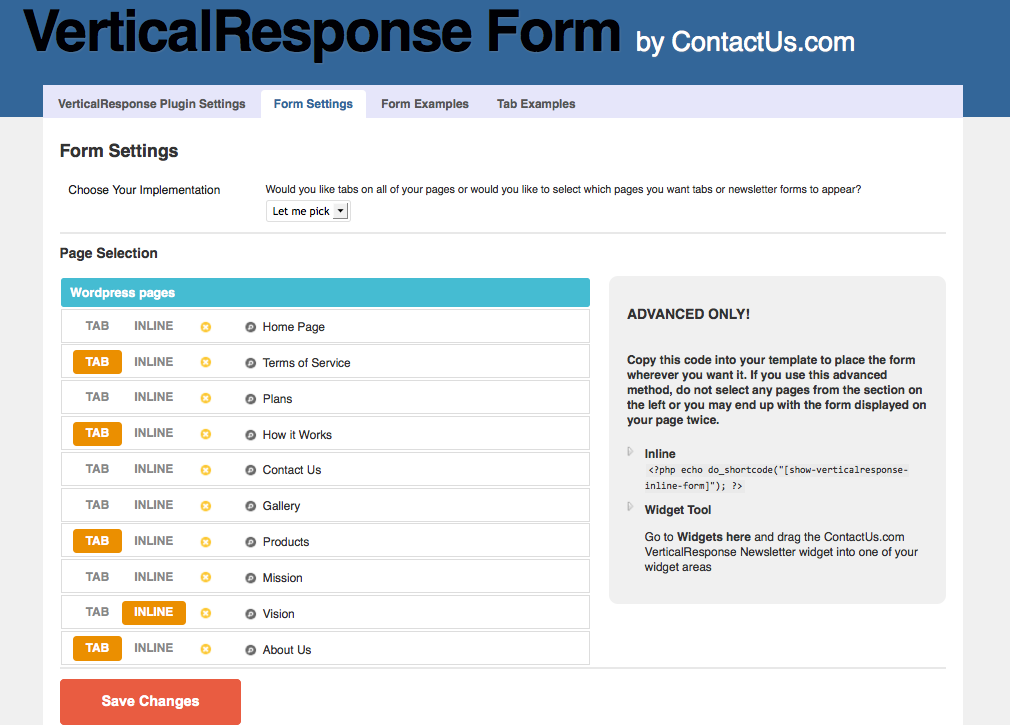This screenshot has width=1020, height=725.
Task: Click the Wordpress pages header bar
Action: (x=325, y=293)
